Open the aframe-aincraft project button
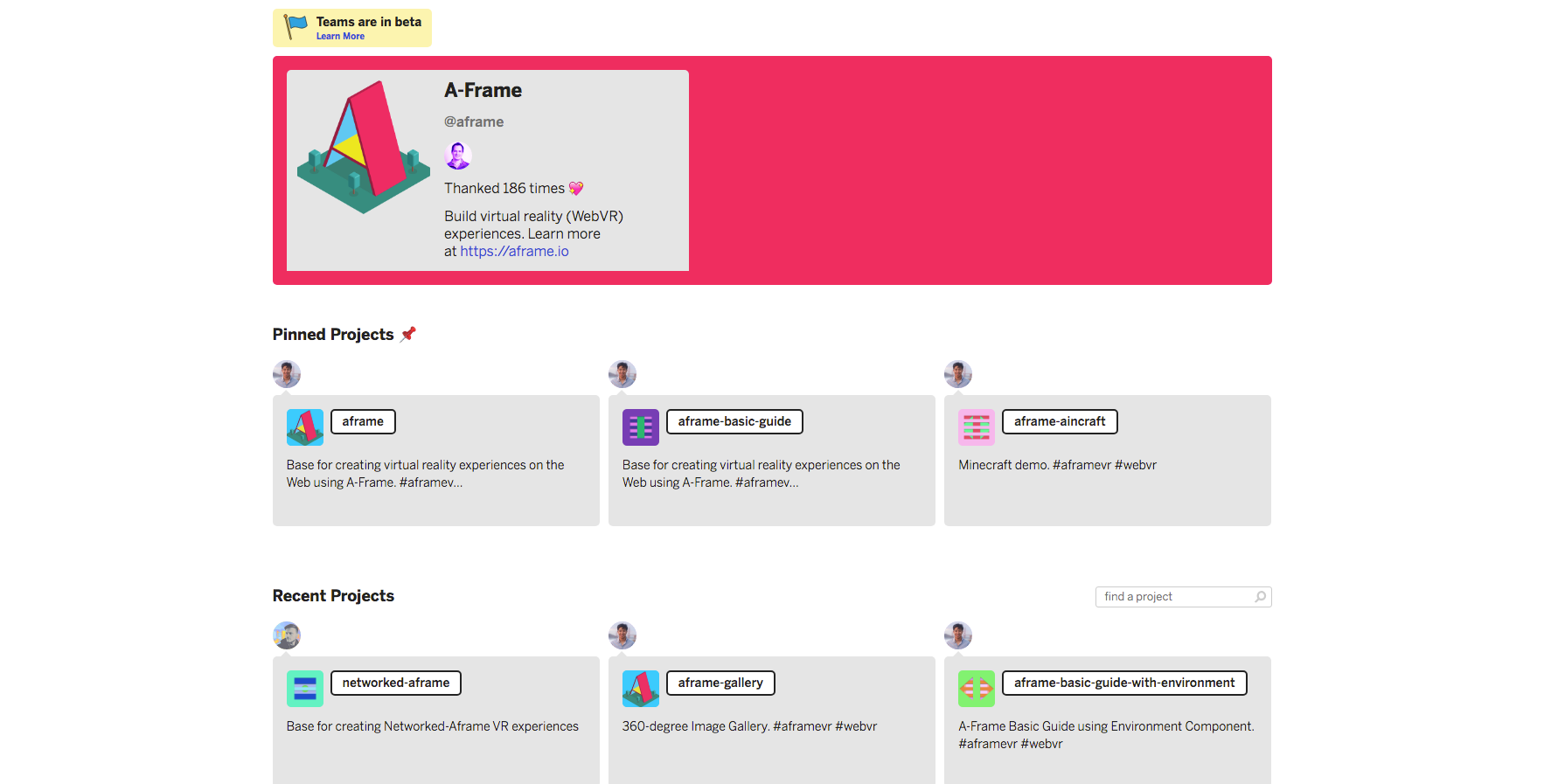 tap(1060, 421)
